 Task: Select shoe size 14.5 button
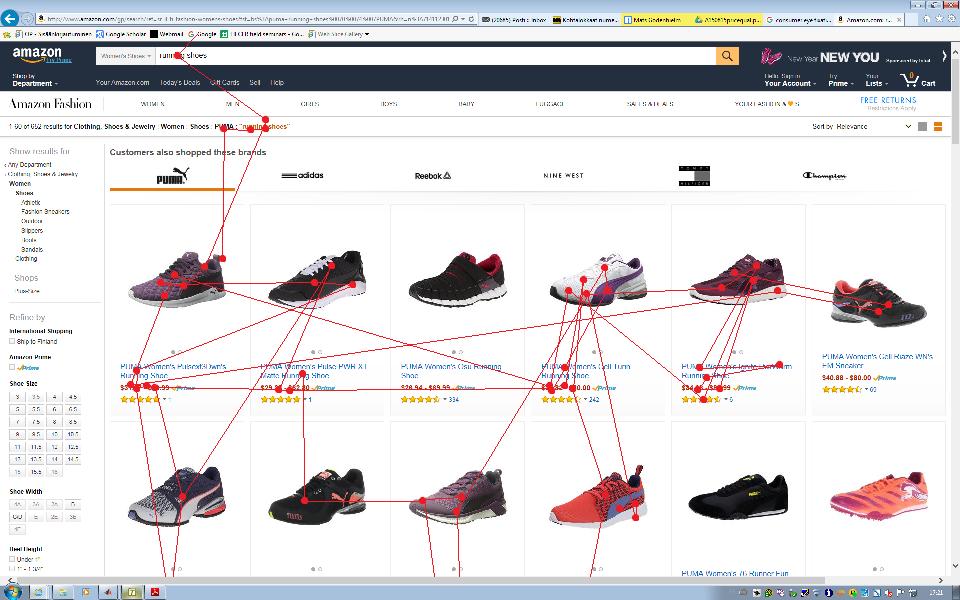tap(73, 459)
